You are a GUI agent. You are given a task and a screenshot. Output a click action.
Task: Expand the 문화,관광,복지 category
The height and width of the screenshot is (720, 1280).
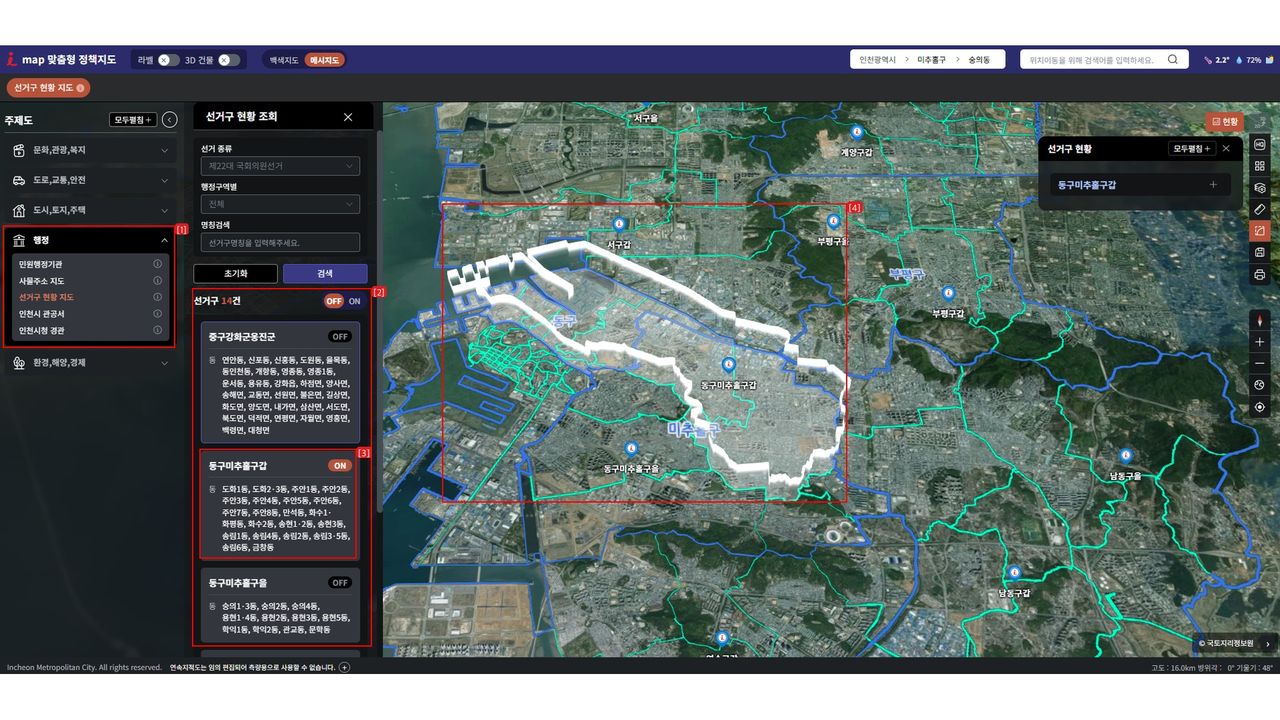pyautogui.click(x=90, y=151)
